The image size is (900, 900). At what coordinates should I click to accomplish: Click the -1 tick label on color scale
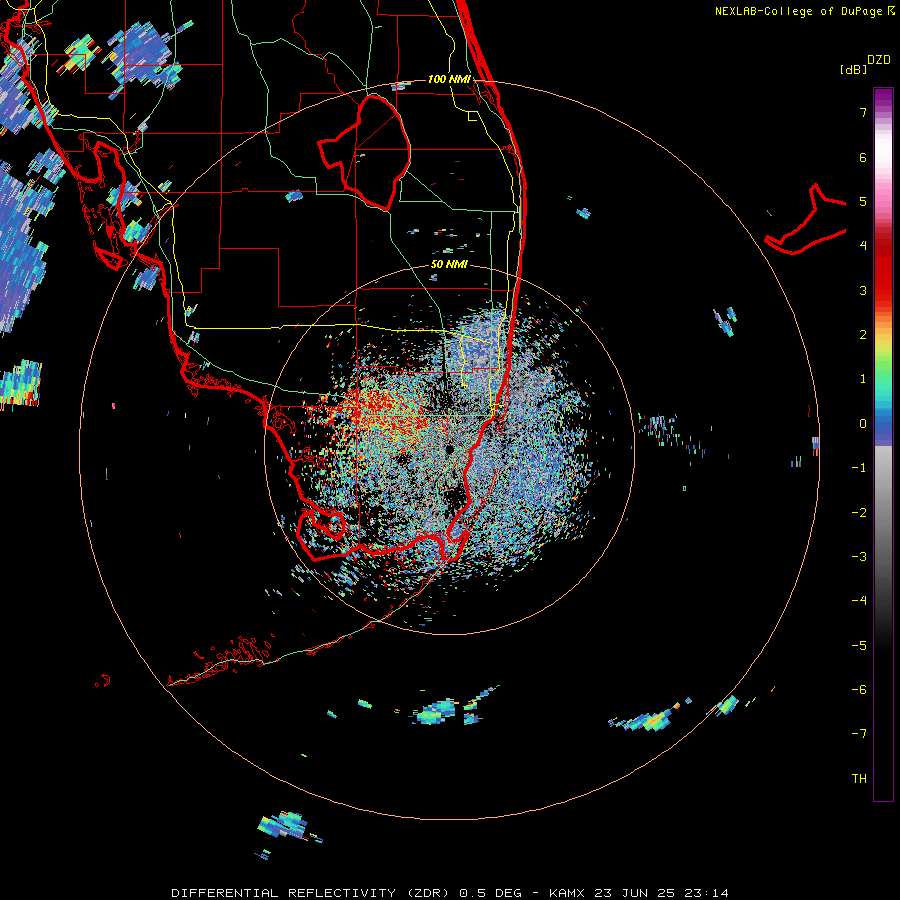(859, 468)
